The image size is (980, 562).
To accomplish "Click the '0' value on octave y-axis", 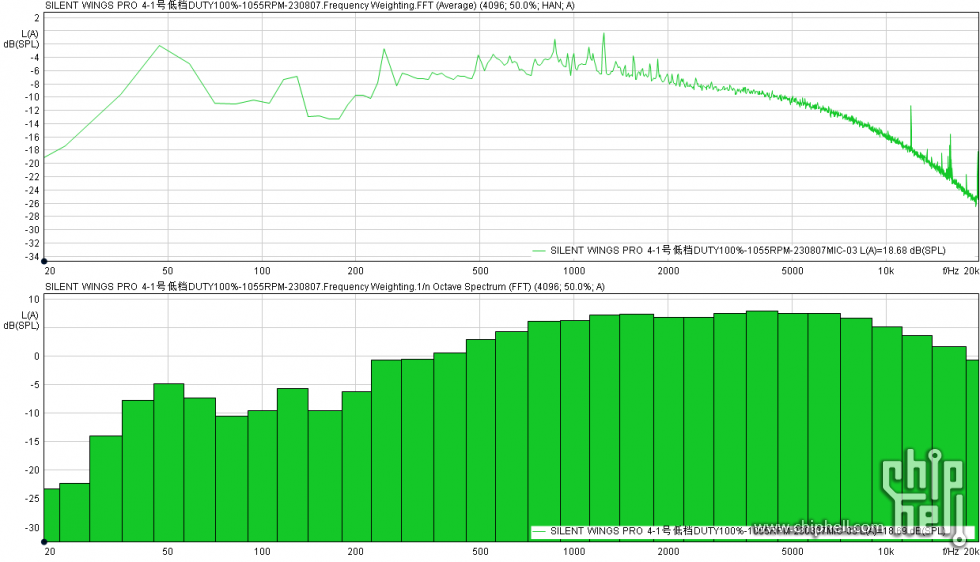I will [x=37, y=356].
